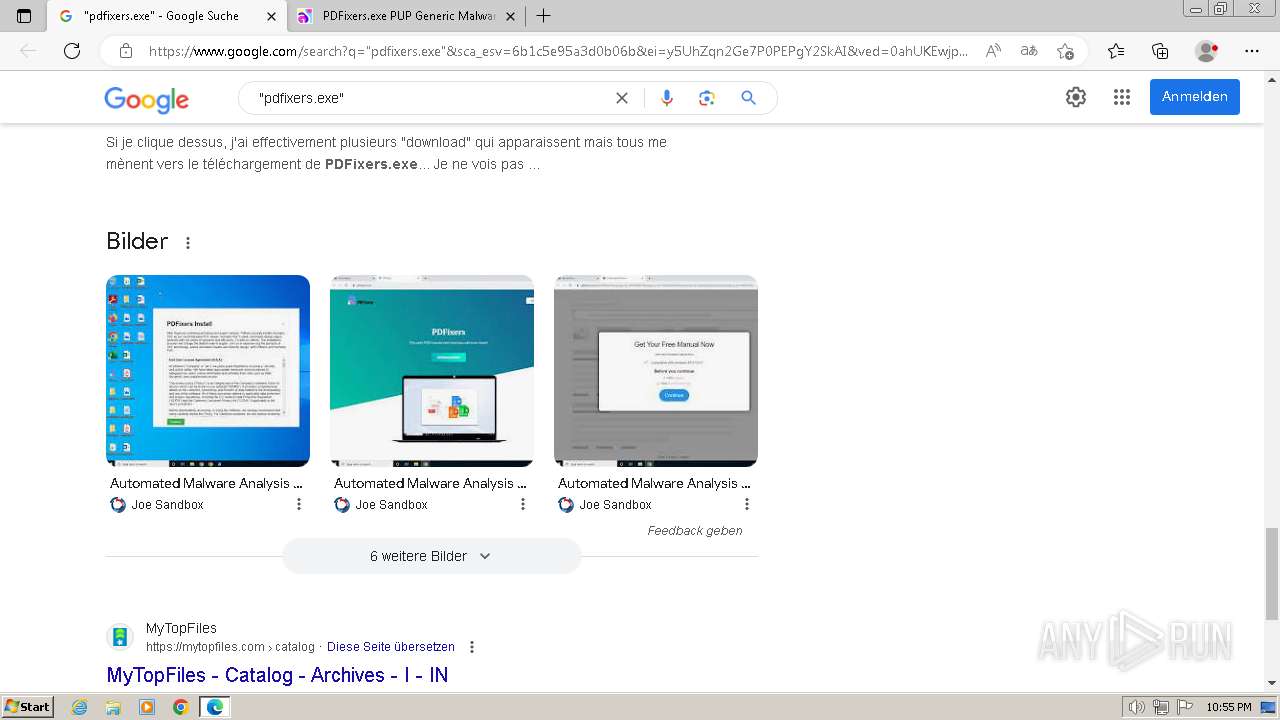1280x720 pixels.
Task: Click Feedback geben link
Action: click(x=695, y=531)
